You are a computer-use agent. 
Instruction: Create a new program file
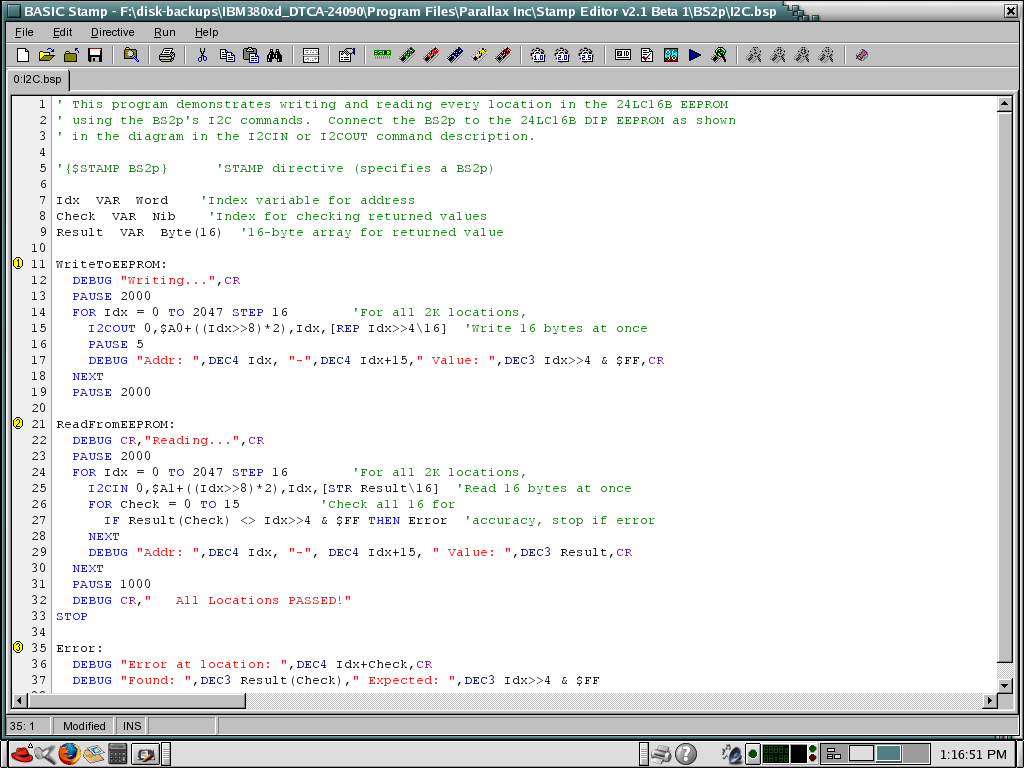22,55
